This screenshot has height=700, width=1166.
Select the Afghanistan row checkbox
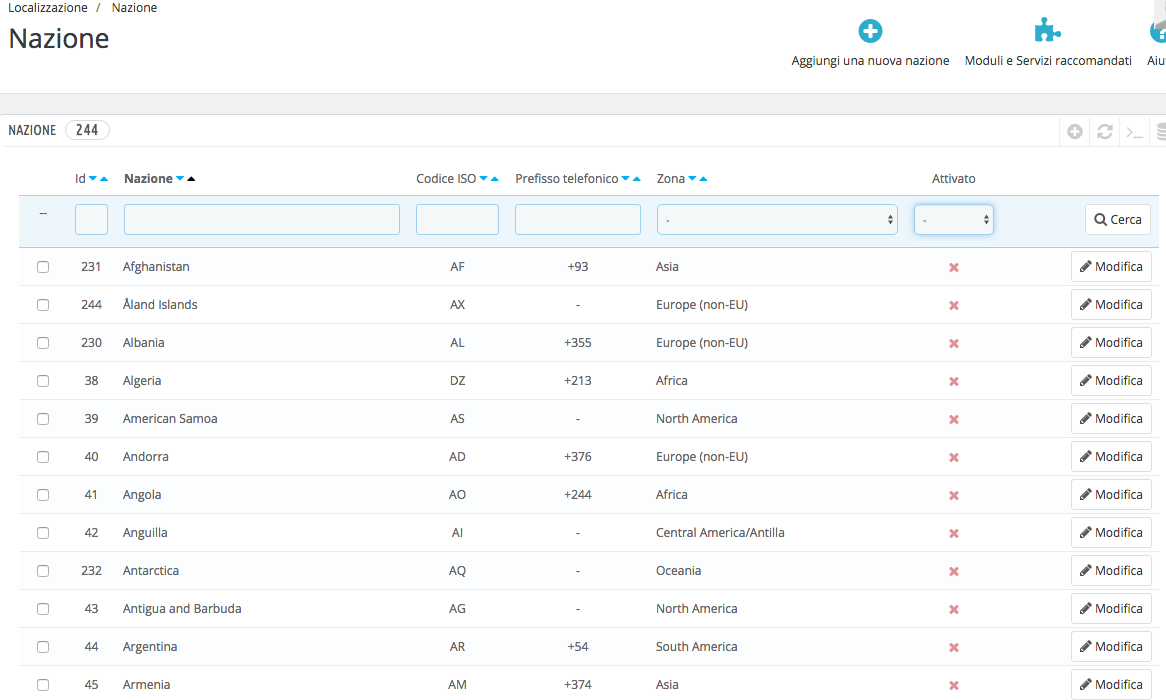tap(43, 267)
